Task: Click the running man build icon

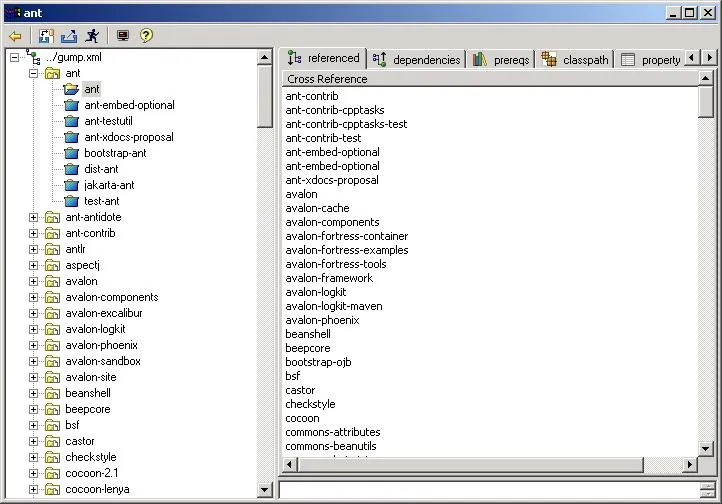Action: (x=92, y=36)
